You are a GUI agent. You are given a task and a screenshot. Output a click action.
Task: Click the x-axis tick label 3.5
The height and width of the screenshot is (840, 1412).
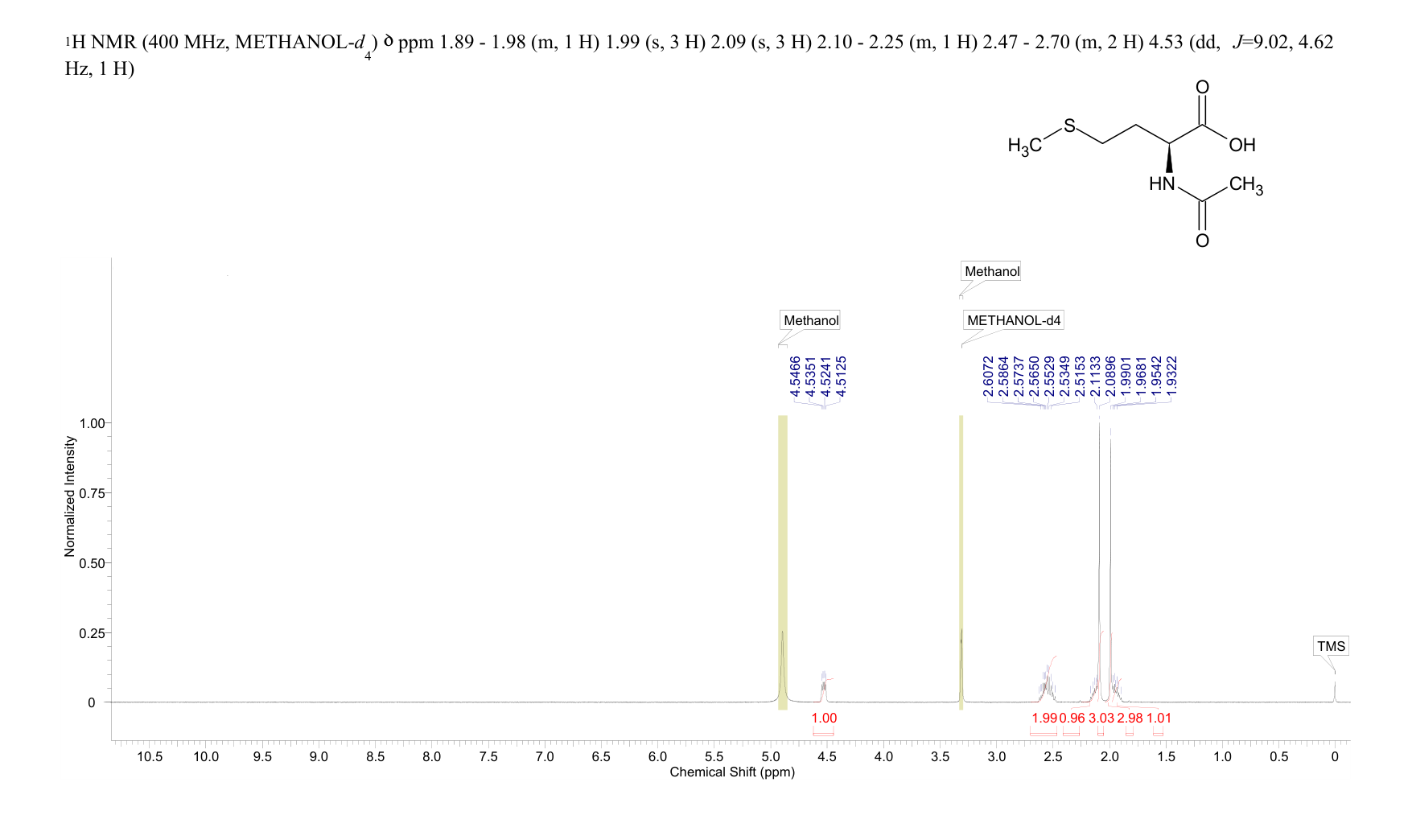[940, 756]
